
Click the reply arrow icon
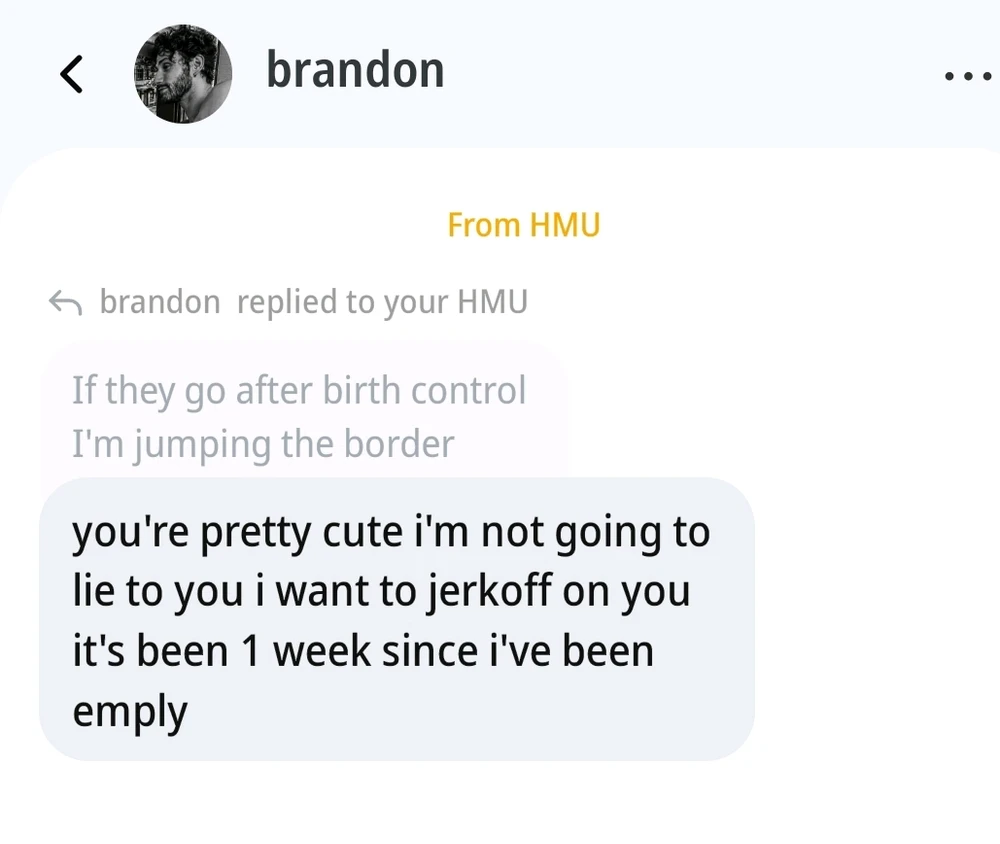pos(65,302)
